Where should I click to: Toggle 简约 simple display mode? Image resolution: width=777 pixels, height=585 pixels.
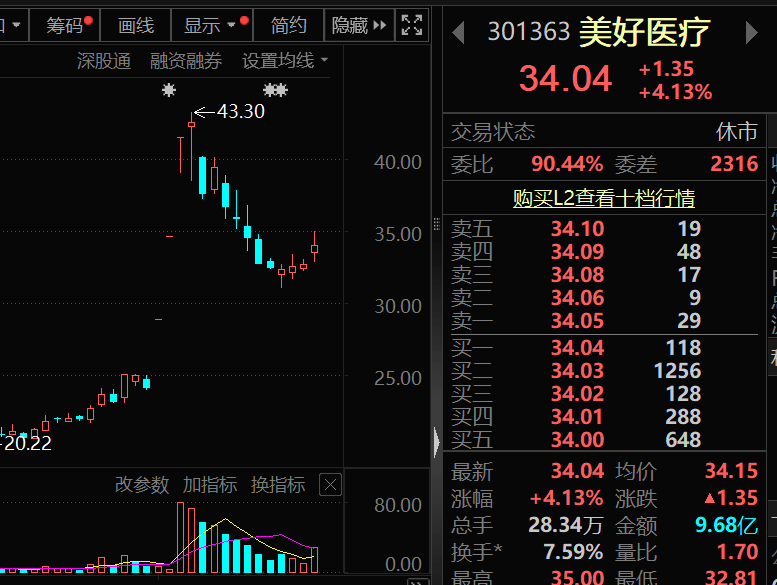tap(288, 25)
